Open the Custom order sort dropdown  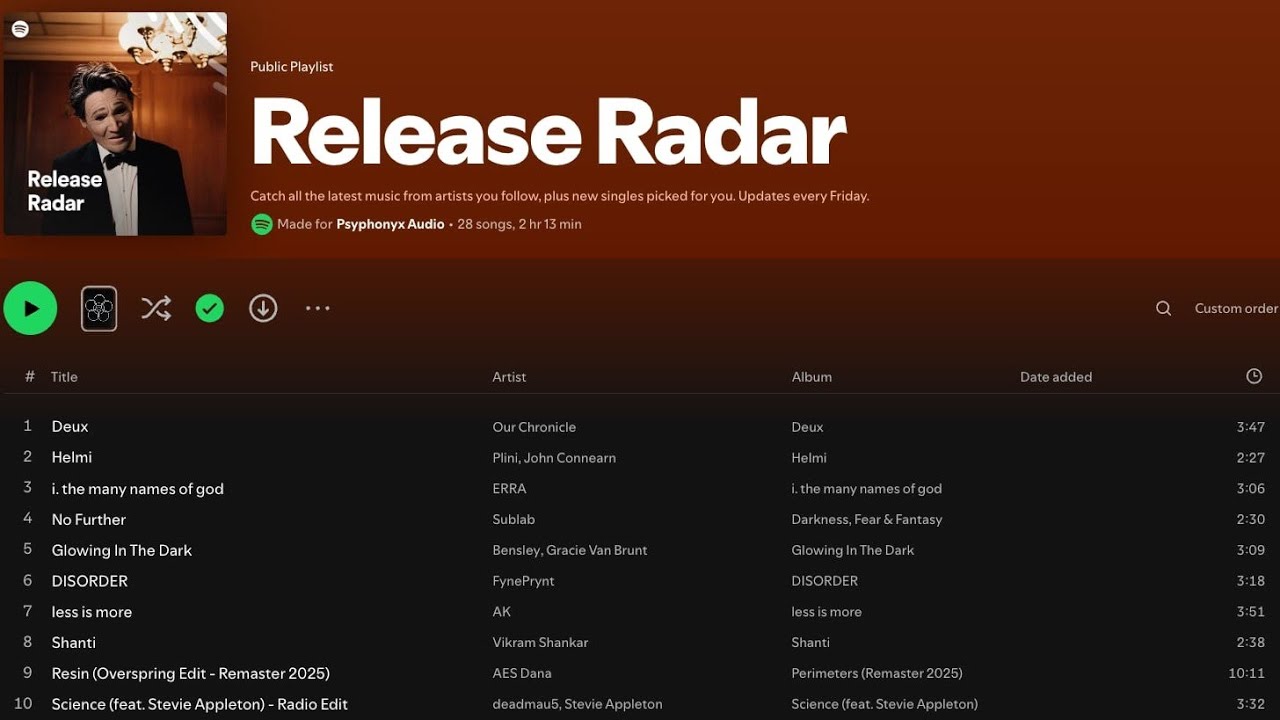coord(1236,308)
